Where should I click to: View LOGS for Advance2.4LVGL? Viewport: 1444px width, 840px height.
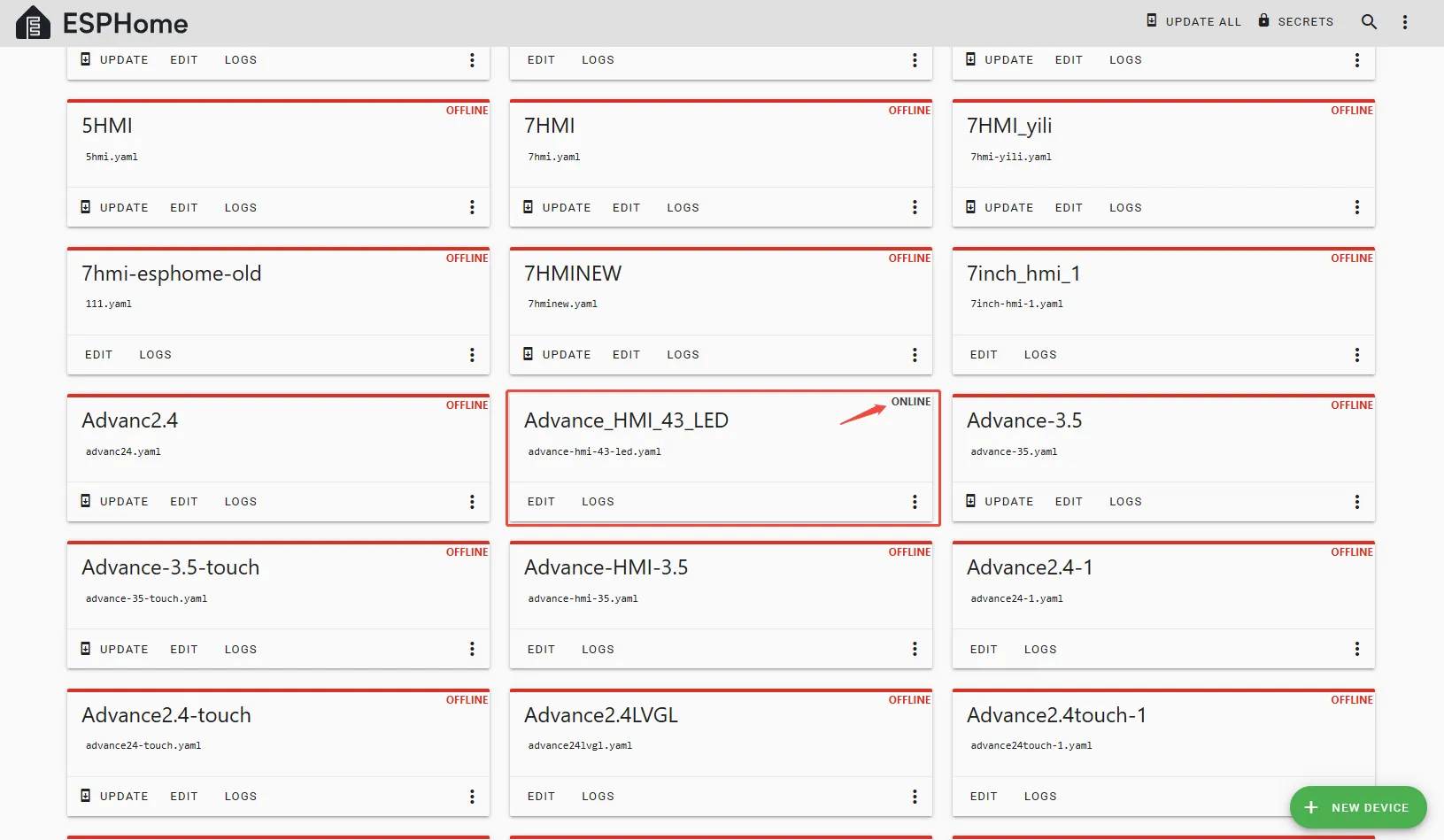click(x=598, y=796)
